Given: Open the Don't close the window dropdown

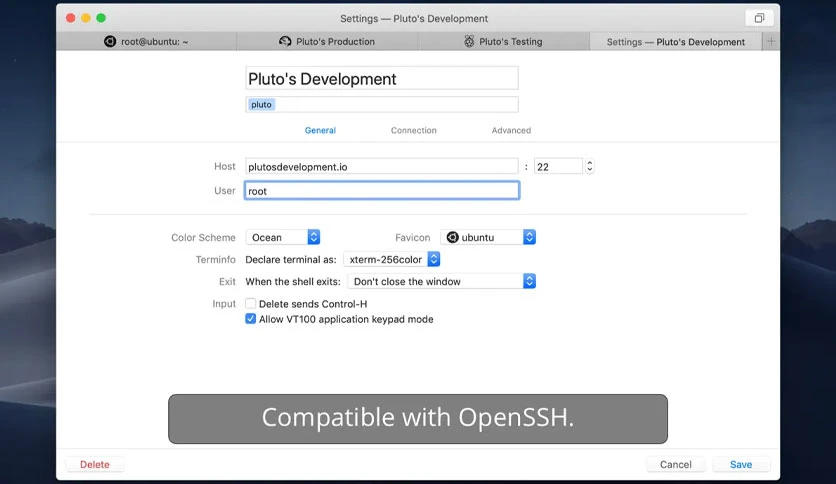Looking at the screenshot, I should (x=441, y=281).
